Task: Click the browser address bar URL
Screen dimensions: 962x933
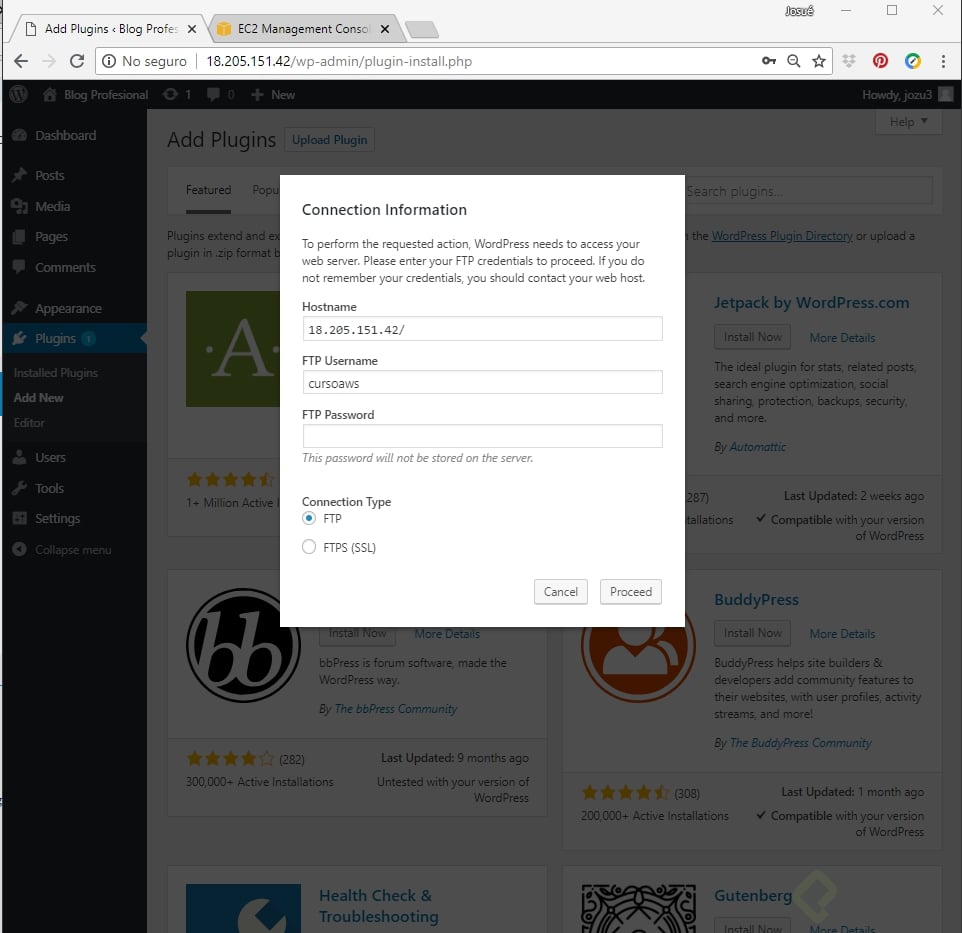Action: 339,61
